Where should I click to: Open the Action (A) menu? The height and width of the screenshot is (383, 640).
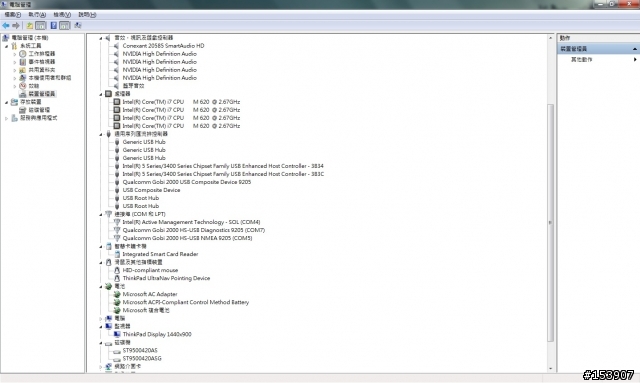[x=37, y=15]
